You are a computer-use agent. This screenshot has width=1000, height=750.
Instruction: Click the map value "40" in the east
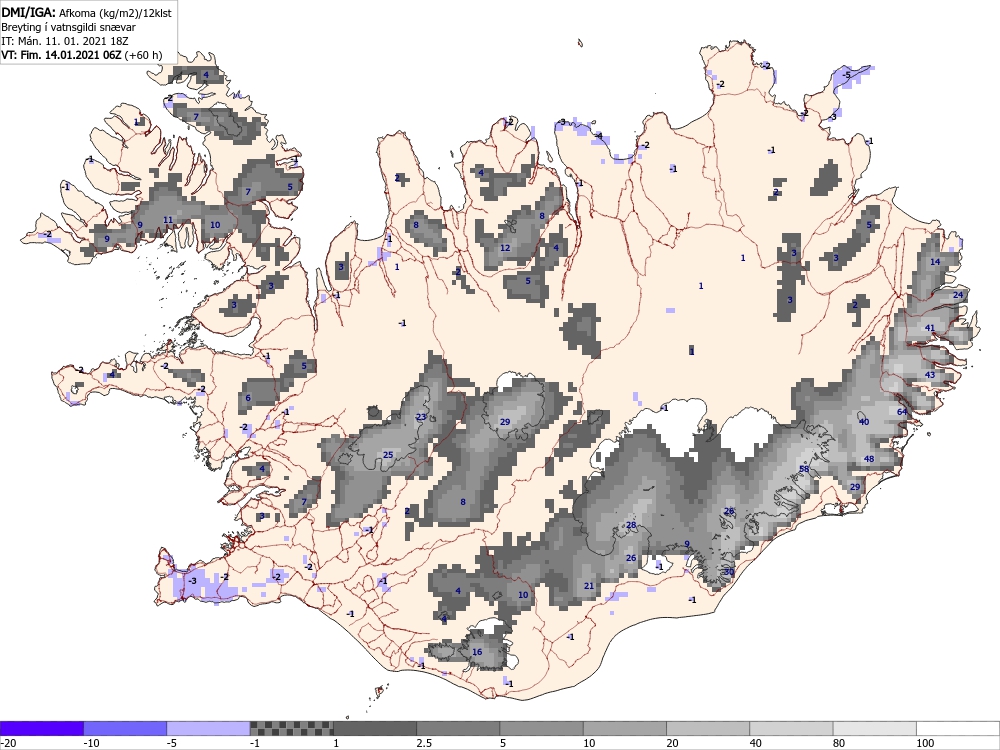pyautogui.click(x=864, y=422)
